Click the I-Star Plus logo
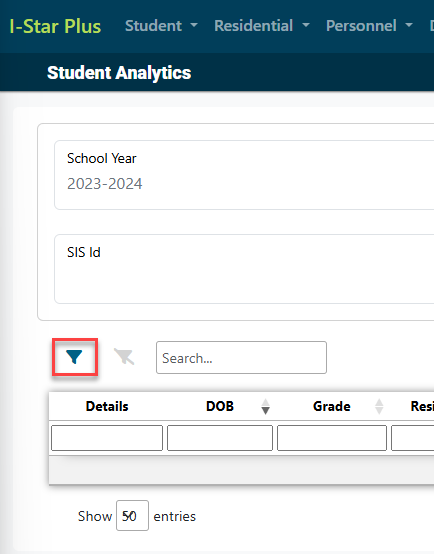The image size is (434, 554). pos(55,26)
